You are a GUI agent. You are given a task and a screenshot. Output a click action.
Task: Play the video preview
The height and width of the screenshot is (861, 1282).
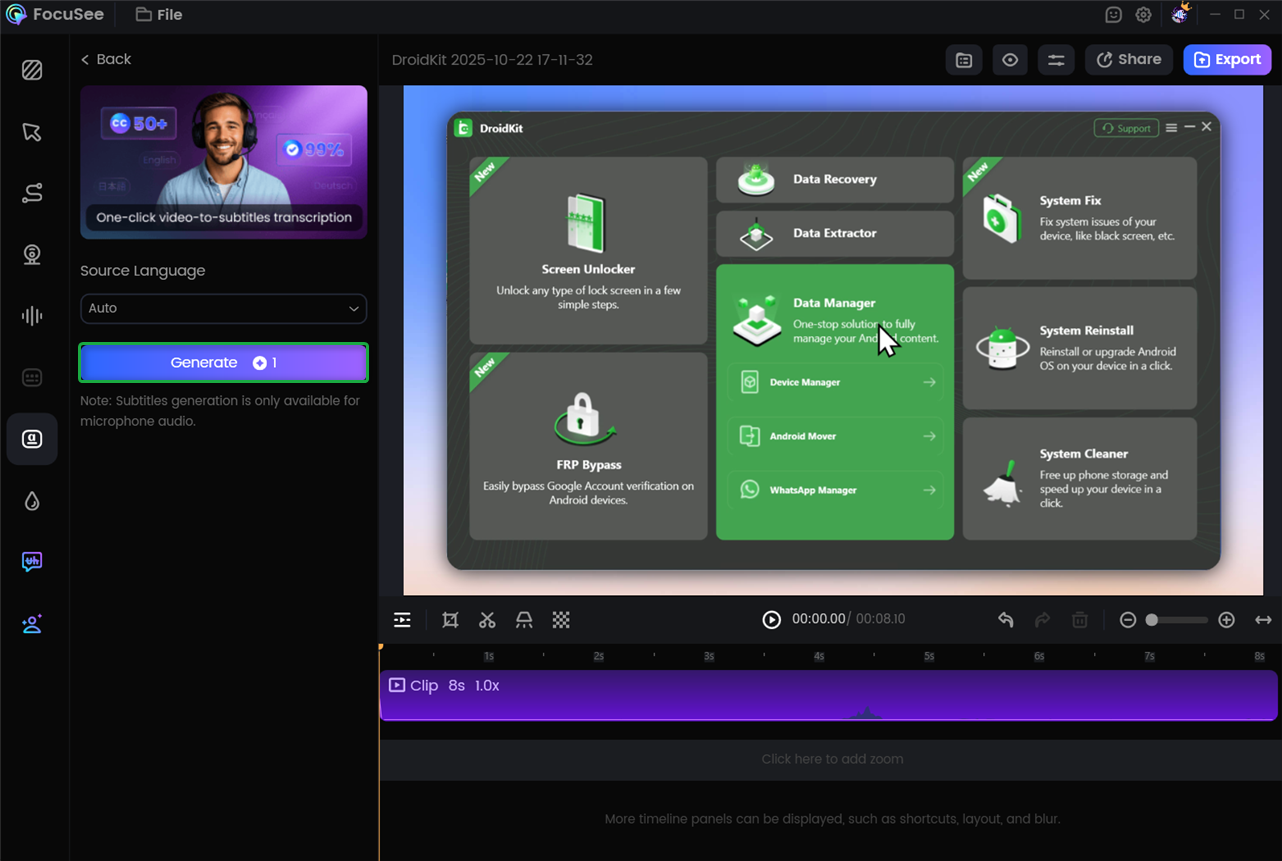[771, 620]
